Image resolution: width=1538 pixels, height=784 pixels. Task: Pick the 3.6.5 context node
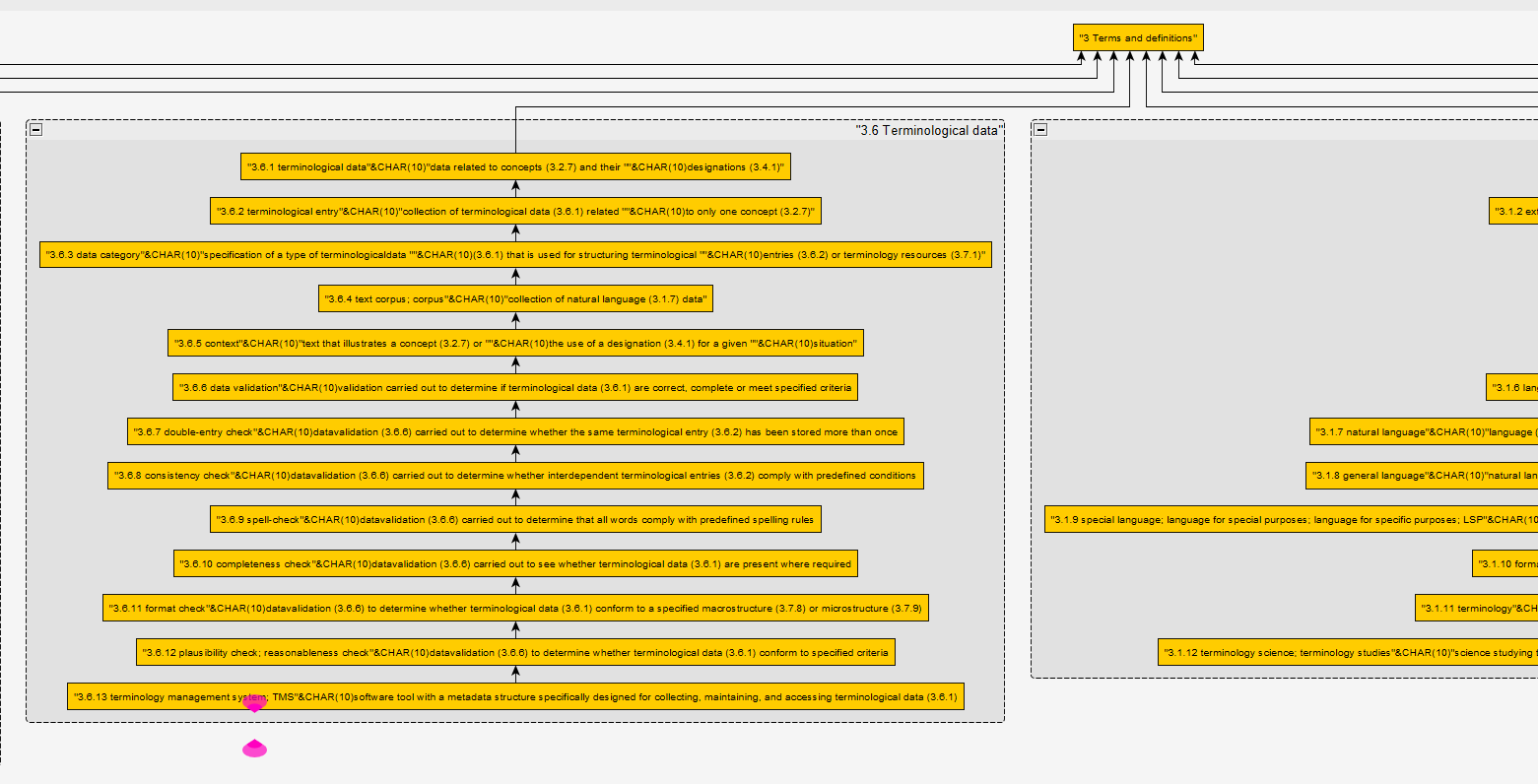(x=515, y=344)
